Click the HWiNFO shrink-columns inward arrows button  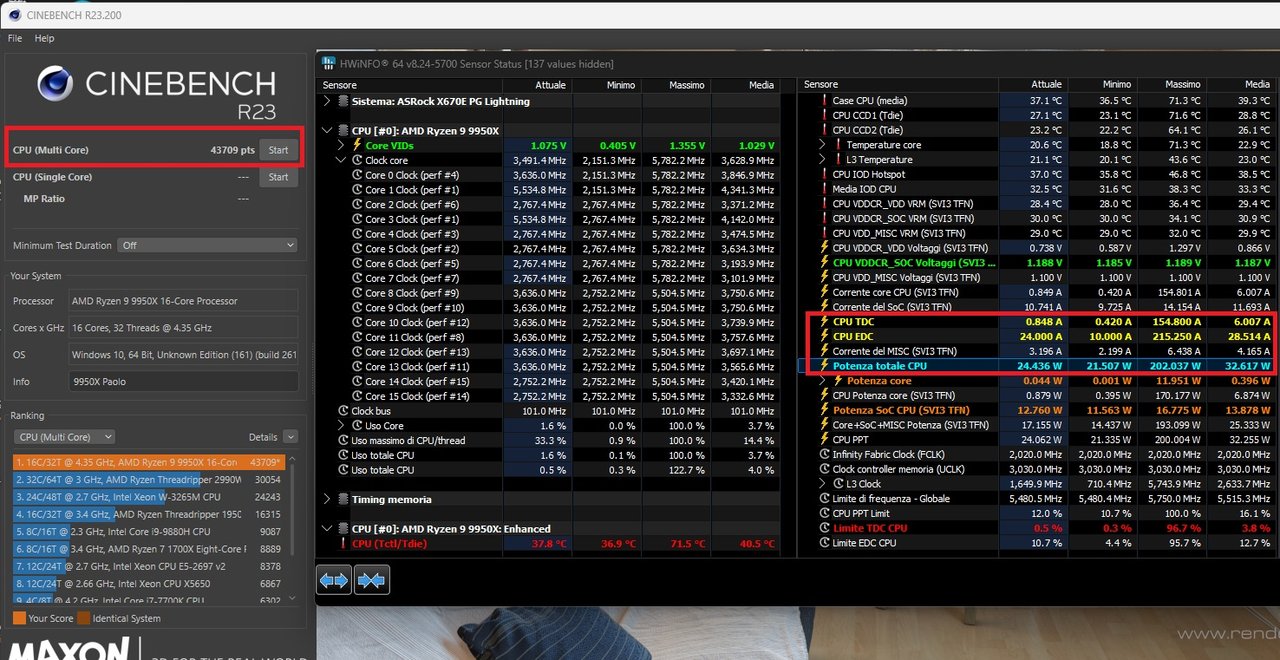click(x=372, y=580)
